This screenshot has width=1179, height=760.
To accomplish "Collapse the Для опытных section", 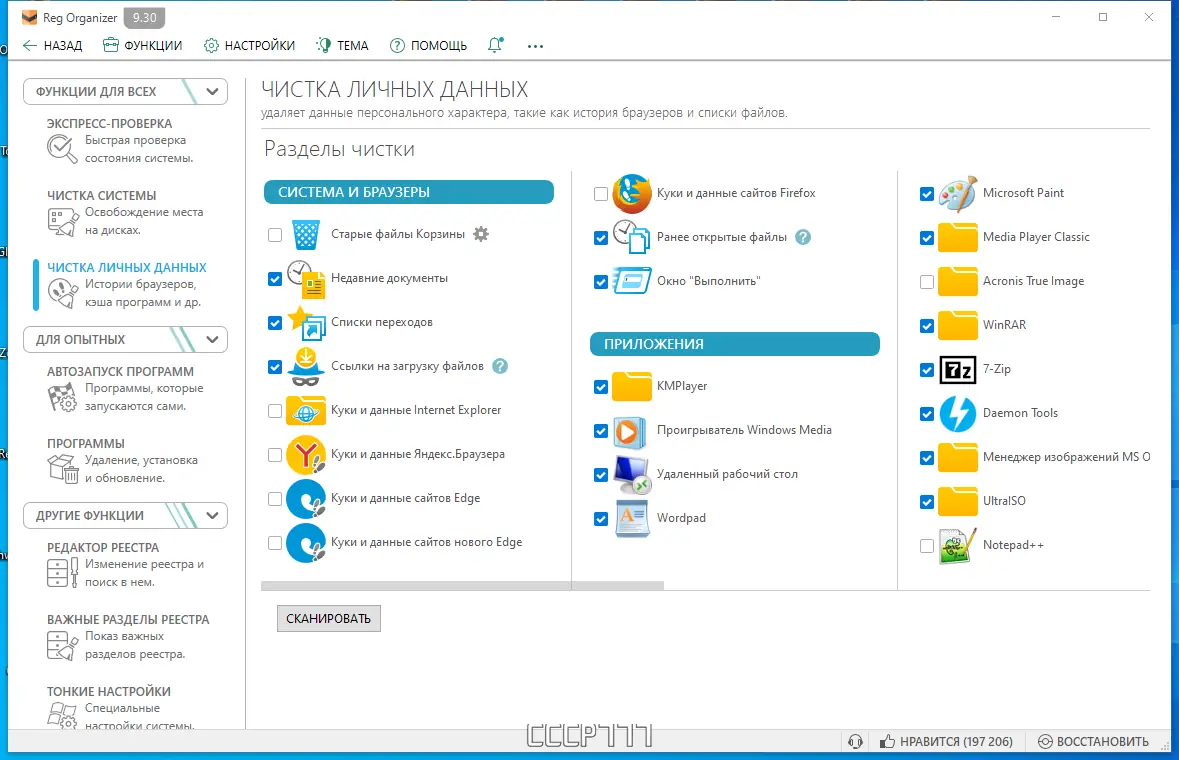I will [212, 340].
